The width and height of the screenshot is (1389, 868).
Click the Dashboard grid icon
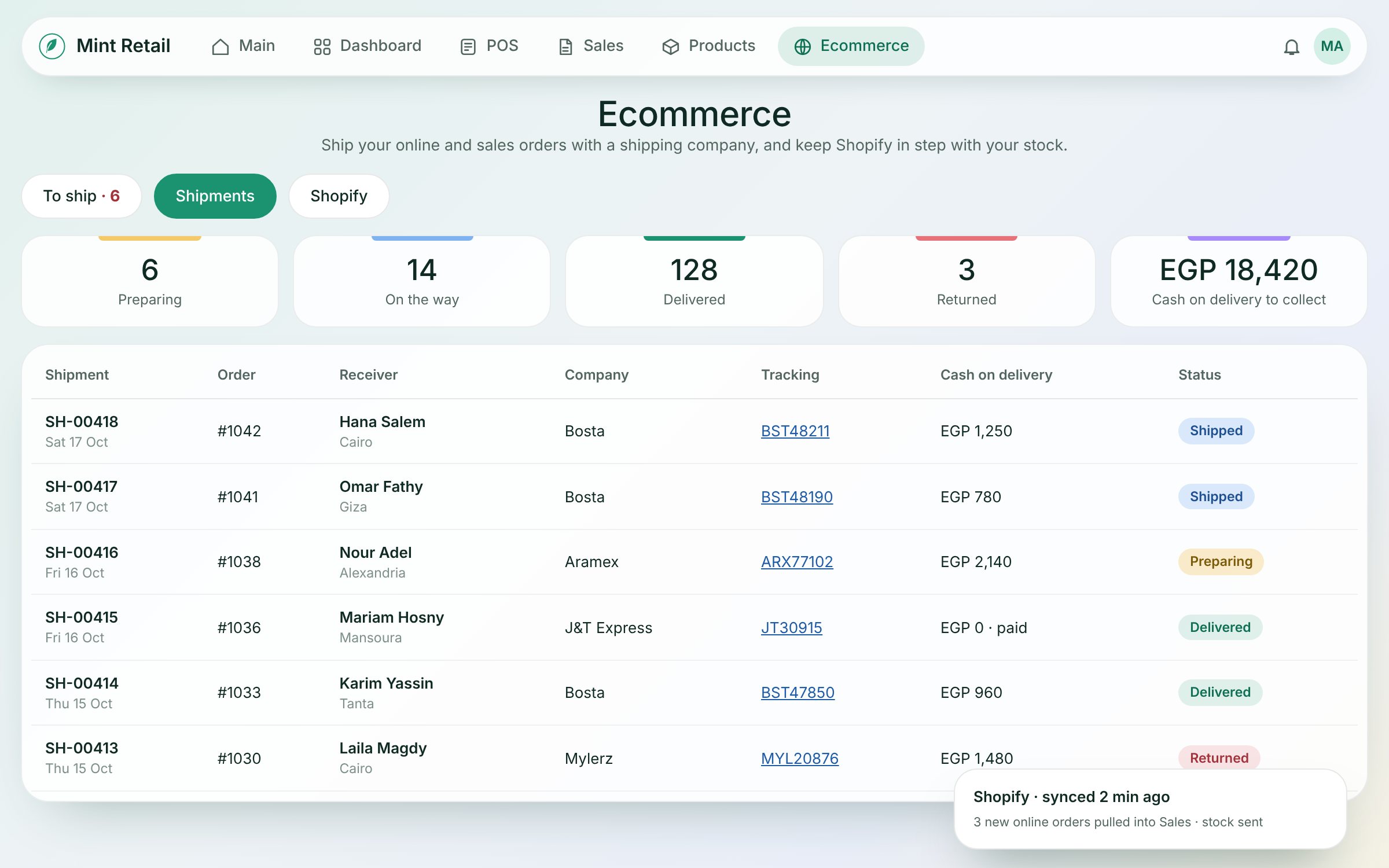coord(322,46)
